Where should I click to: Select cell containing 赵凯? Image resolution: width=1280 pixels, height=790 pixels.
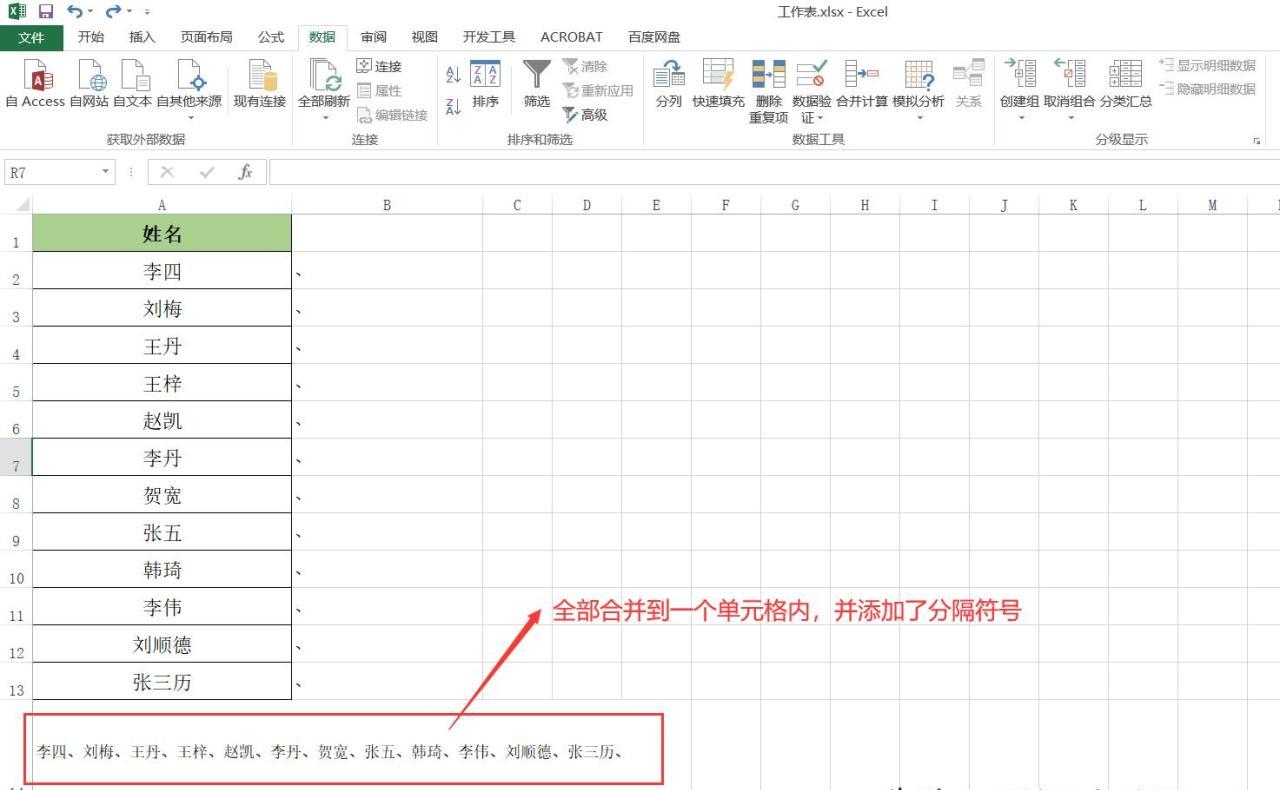pos(162,420)
